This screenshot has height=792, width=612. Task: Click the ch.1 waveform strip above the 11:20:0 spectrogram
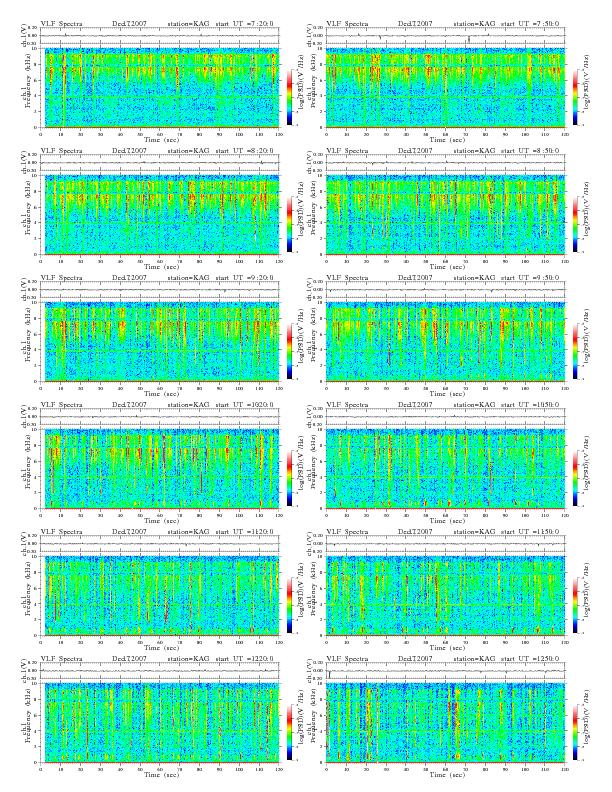pyautogui.click(x=160, y=544)
